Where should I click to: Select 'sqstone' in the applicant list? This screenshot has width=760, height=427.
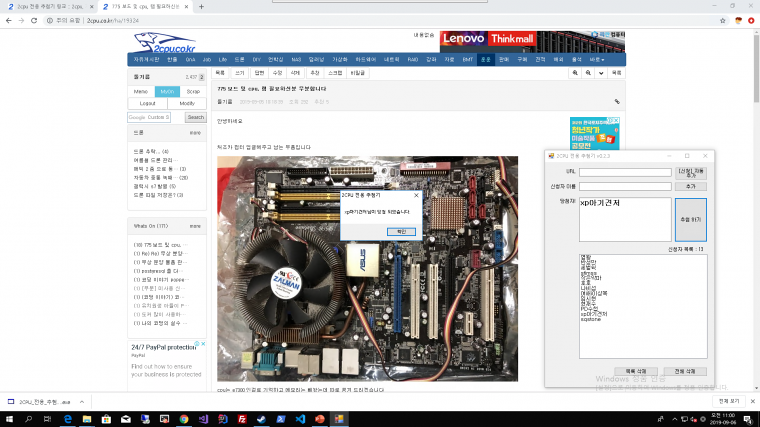(591, 319)
